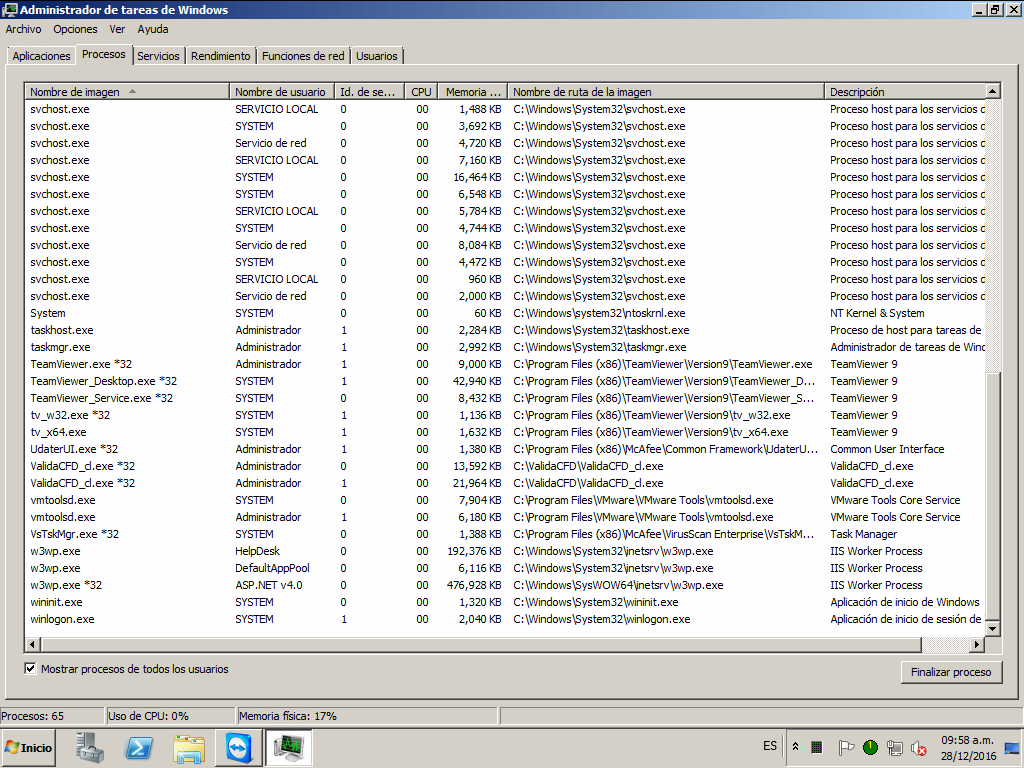Sort by the CPU column header
The width and height of the screenshot is (1024, 768).
[x=421, y=92]
